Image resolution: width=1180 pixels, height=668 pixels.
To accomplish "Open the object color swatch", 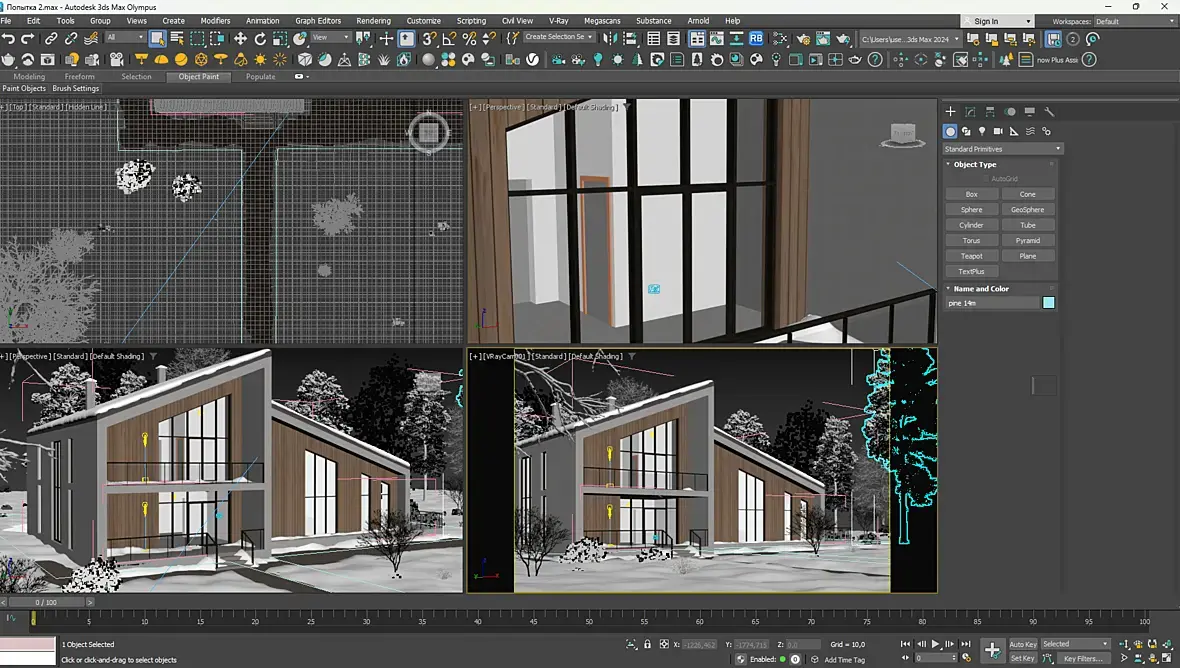I will (x=1048, y=302).
